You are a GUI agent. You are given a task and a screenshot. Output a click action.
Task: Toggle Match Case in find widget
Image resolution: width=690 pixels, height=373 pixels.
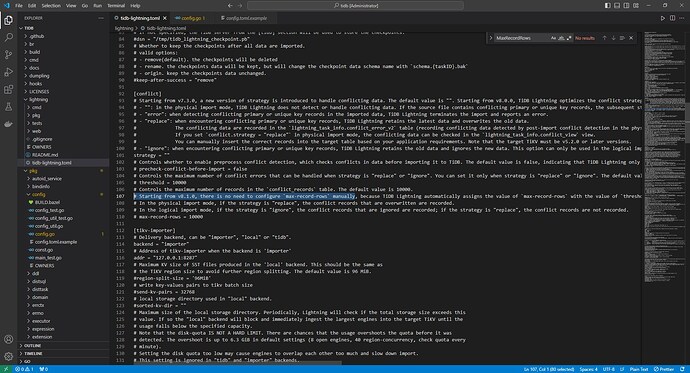pyautogui.click(x=553, y=38)
